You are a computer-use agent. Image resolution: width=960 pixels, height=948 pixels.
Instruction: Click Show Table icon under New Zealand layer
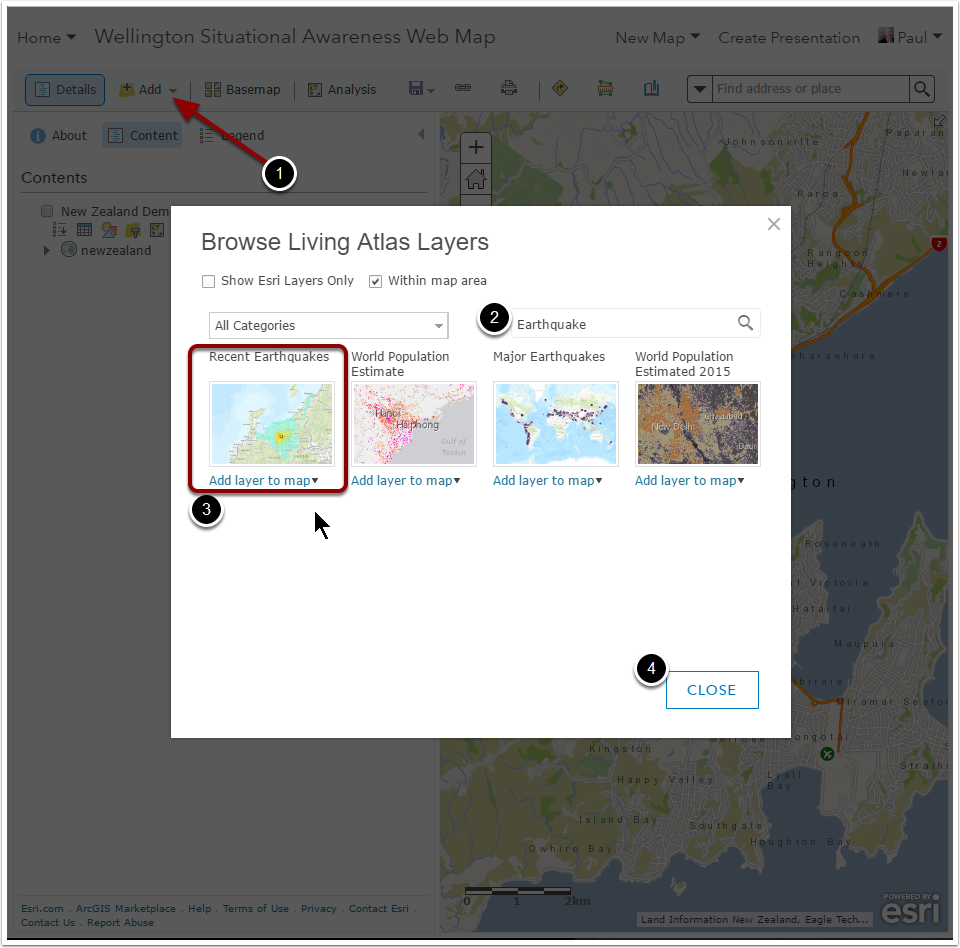coord(84,230)
